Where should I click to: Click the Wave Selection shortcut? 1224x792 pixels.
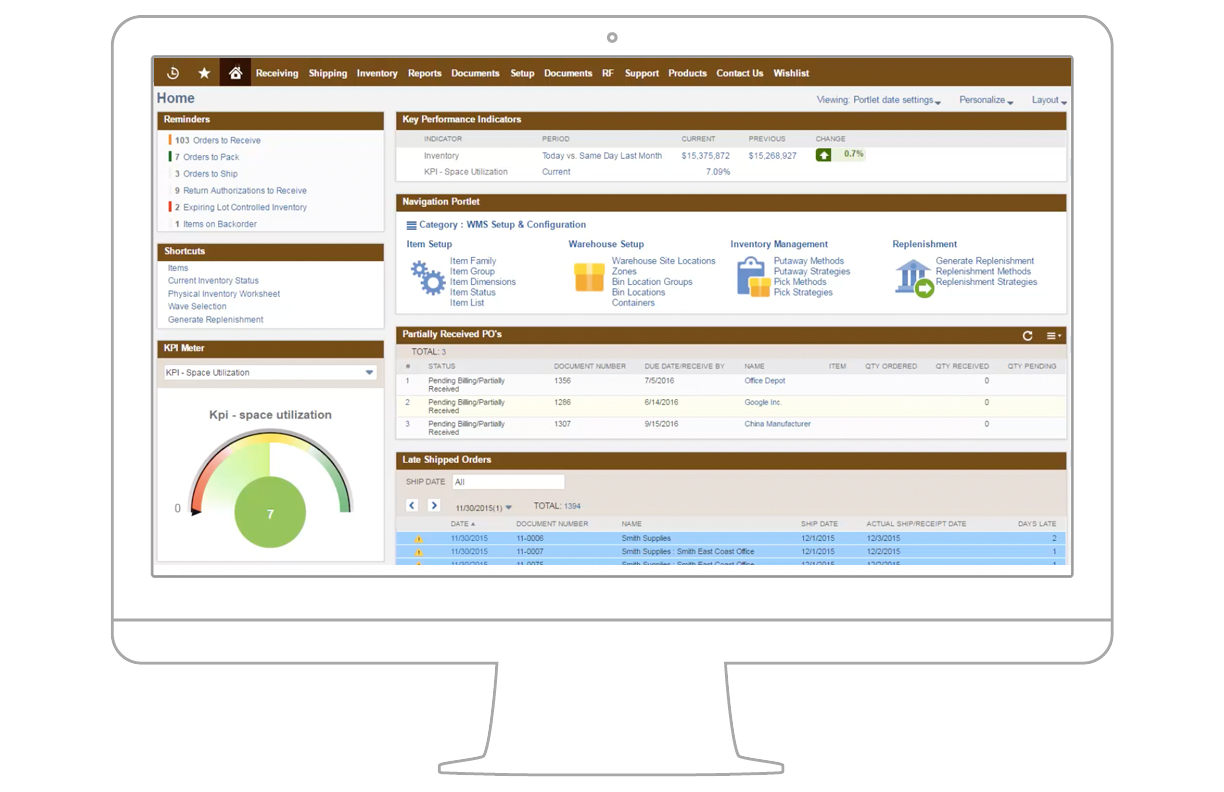tap(197, 307)
